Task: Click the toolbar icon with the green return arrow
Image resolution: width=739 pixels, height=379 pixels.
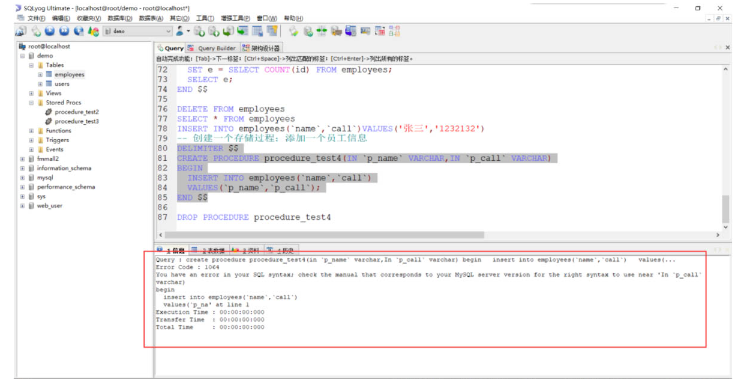Action: pos(228,32)
